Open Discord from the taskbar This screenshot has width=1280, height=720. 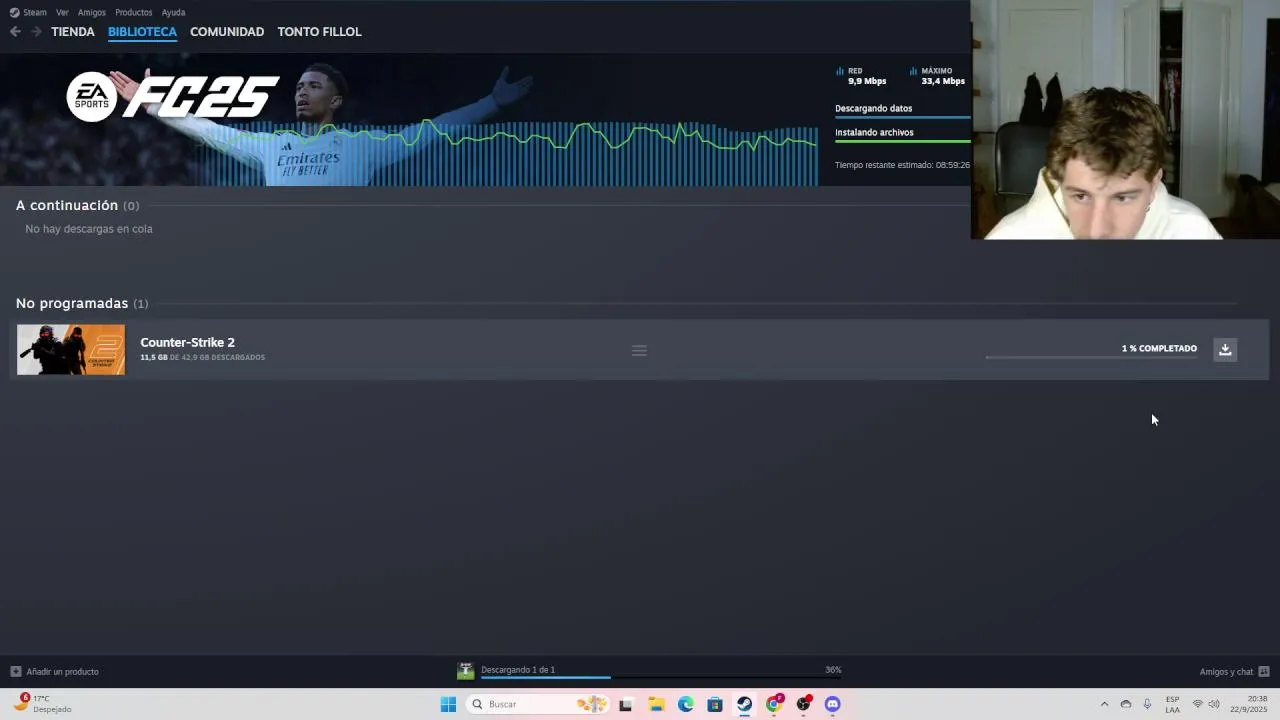(x=832, y=704)
